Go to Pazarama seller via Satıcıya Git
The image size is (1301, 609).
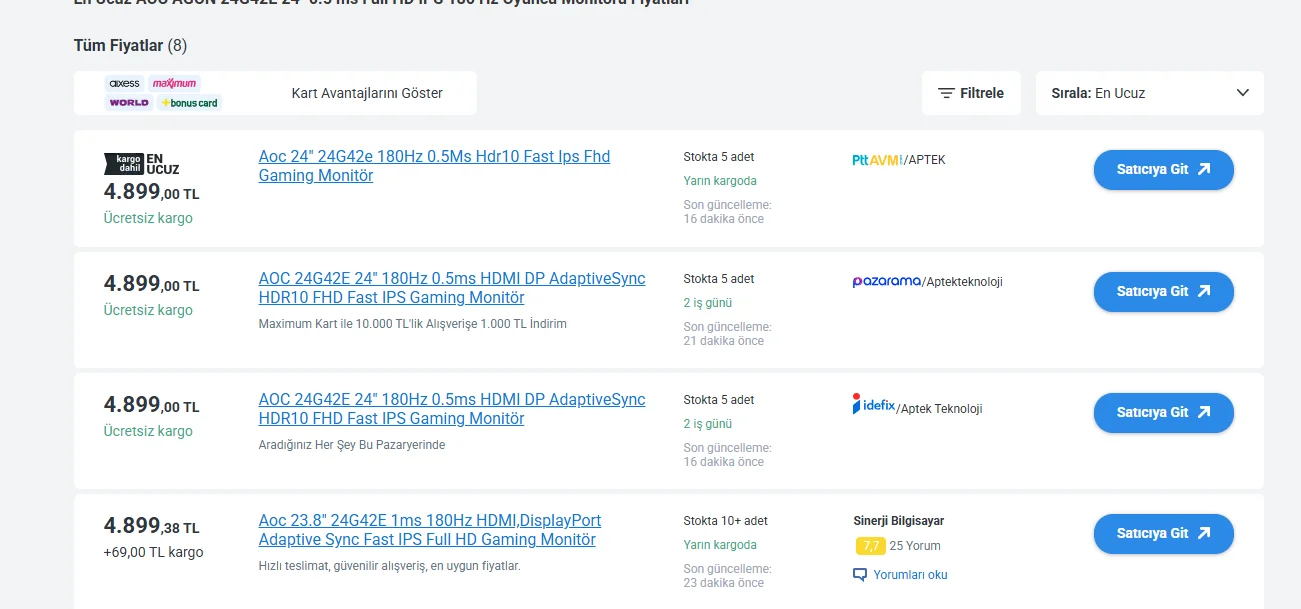1163,292
